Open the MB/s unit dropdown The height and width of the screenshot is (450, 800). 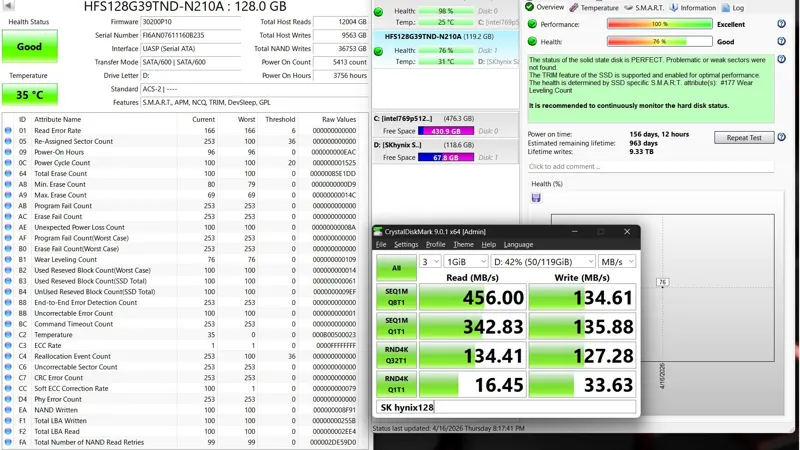point(617,262)
